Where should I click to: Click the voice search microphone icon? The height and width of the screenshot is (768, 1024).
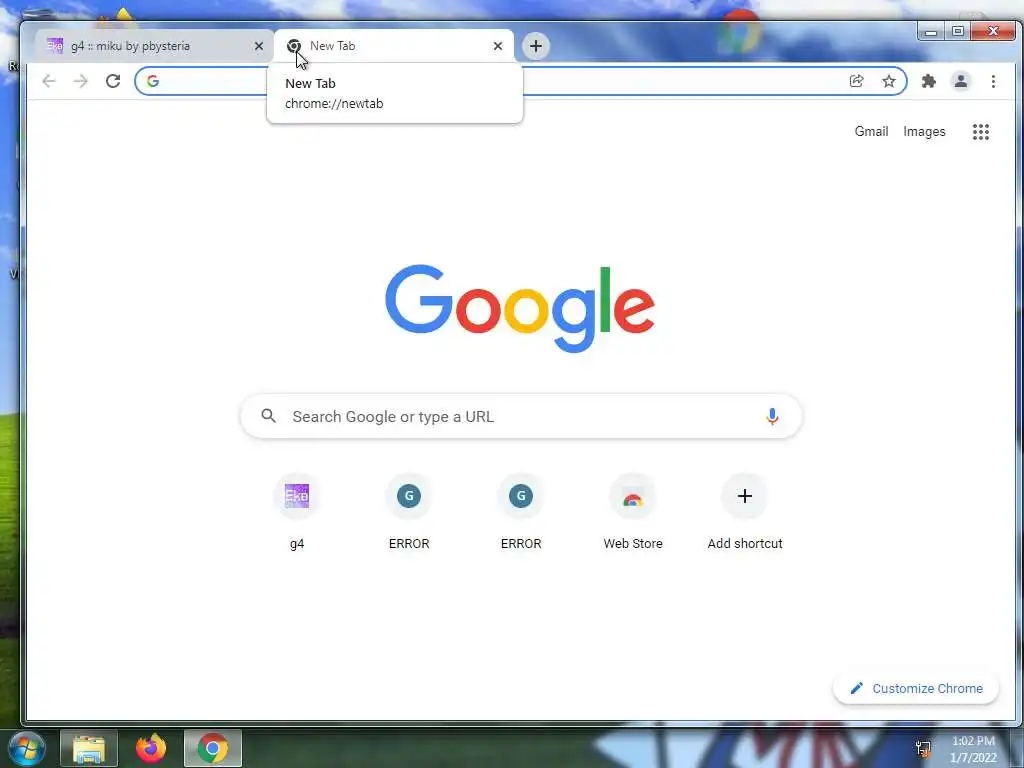(x=772, y=416)
